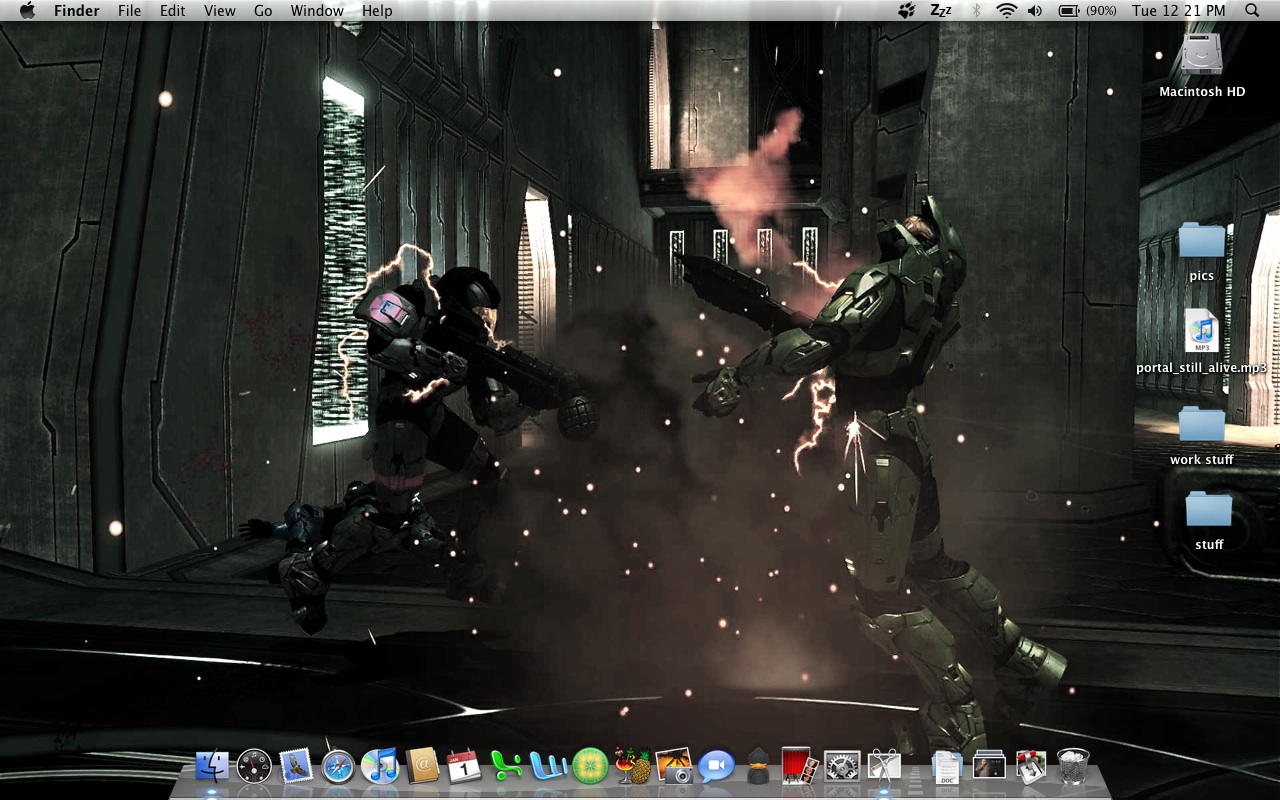Open the Trash in the Dock

click(1073, 767)
